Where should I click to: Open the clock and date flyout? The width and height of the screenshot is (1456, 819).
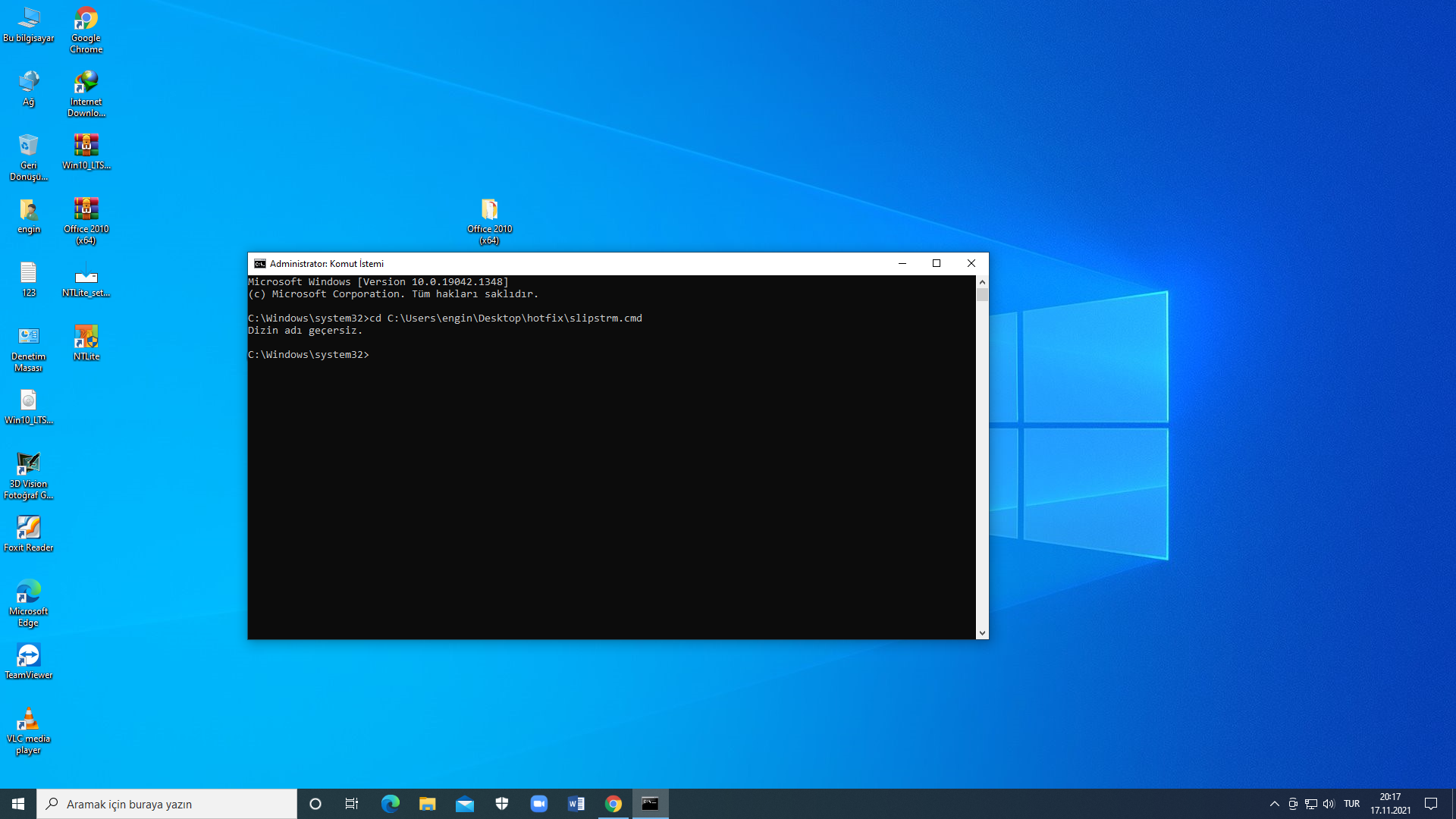(x=1390, y=804)
